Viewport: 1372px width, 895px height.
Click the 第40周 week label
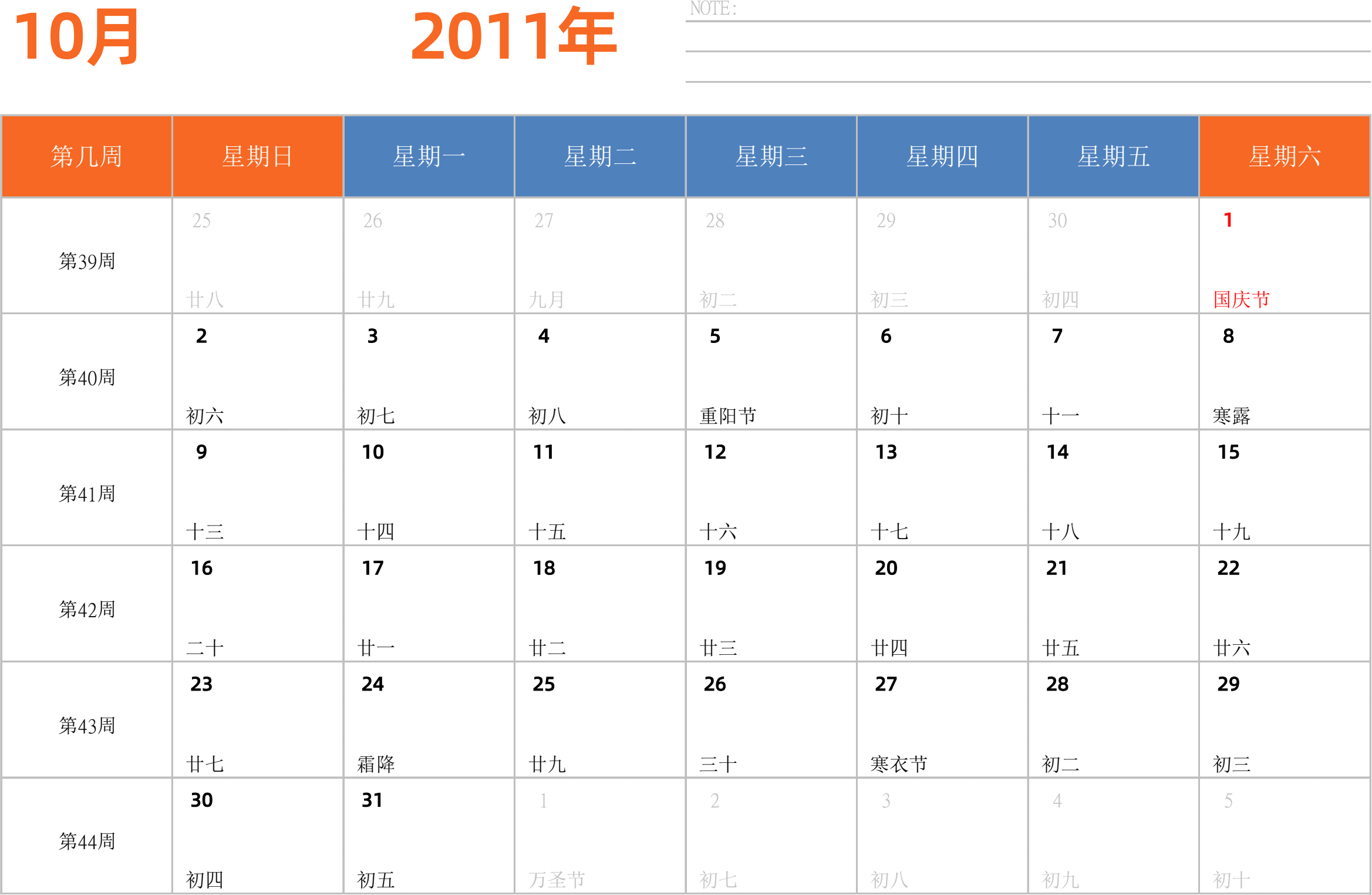click(x=87, y=378)
